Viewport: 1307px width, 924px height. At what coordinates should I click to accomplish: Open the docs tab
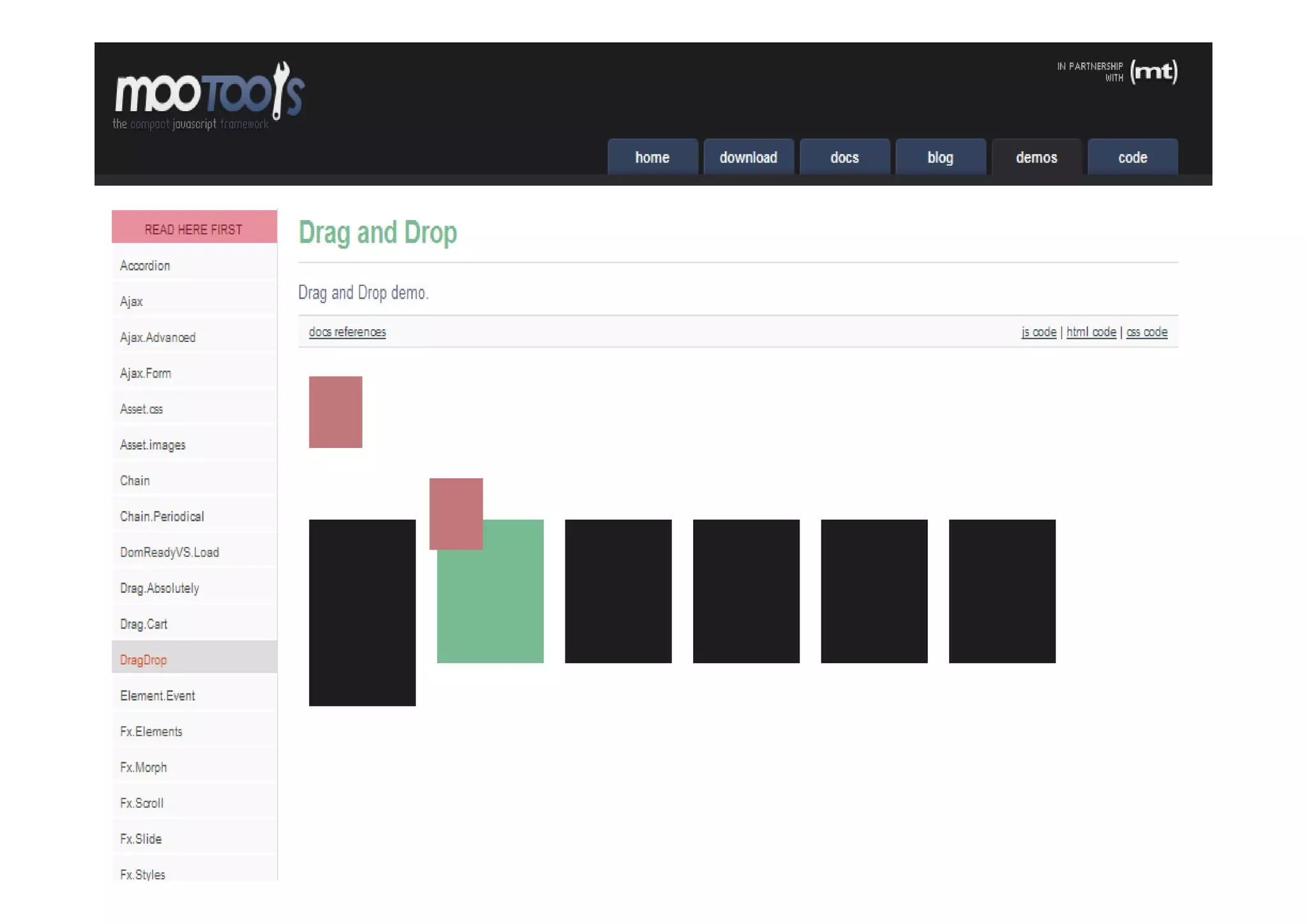pyautogui.click(x=844, y=158)
